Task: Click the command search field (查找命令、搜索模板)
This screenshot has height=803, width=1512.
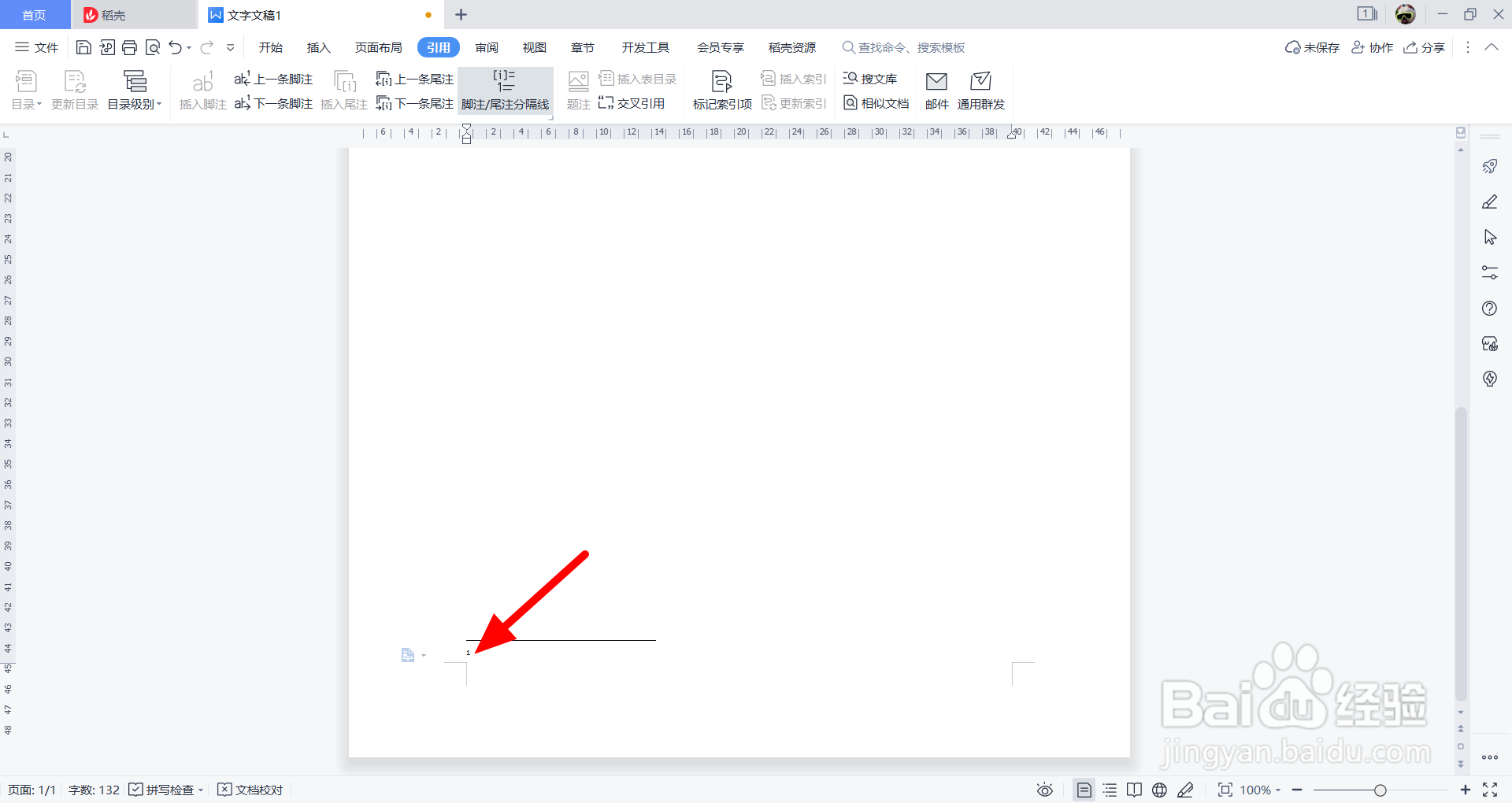Action: 903,47
